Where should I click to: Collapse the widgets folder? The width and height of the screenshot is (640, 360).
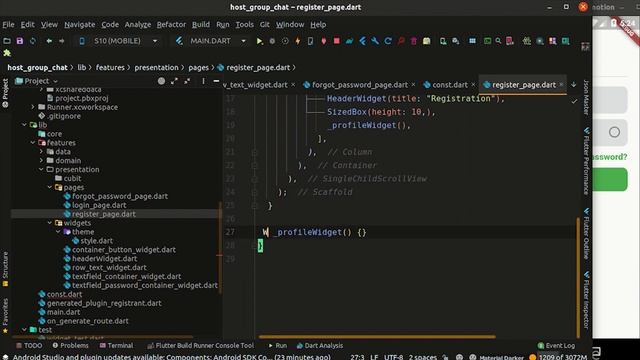[50, 223]
